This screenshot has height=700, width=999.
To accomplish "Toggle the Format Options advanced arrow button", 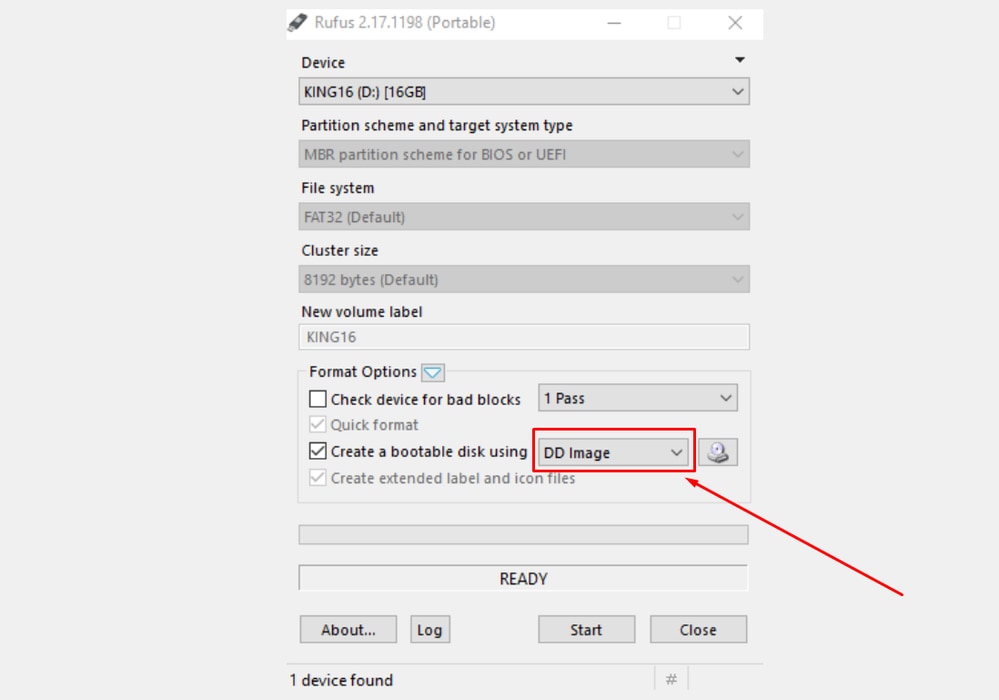I will 433,372.
